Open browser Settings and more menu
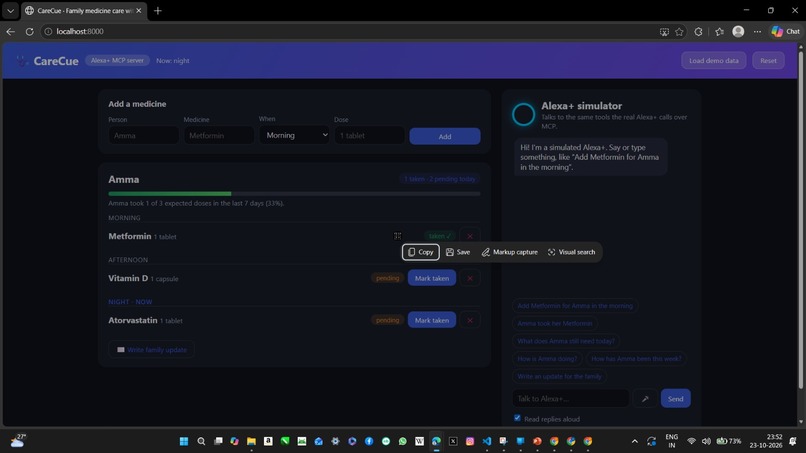Screen dimensions: 806x453 tap(757, 32)
